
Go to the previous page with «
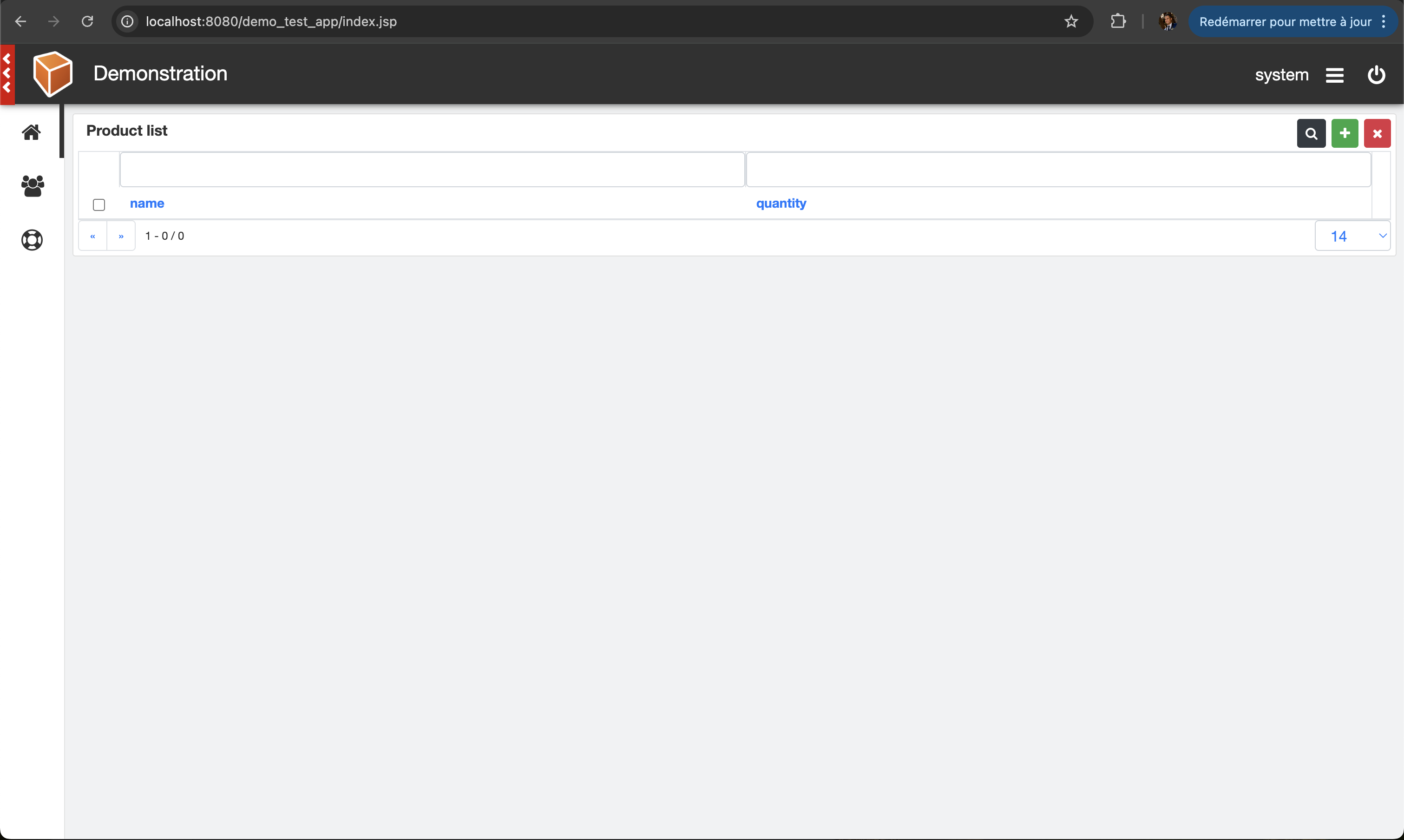point(93,236)
